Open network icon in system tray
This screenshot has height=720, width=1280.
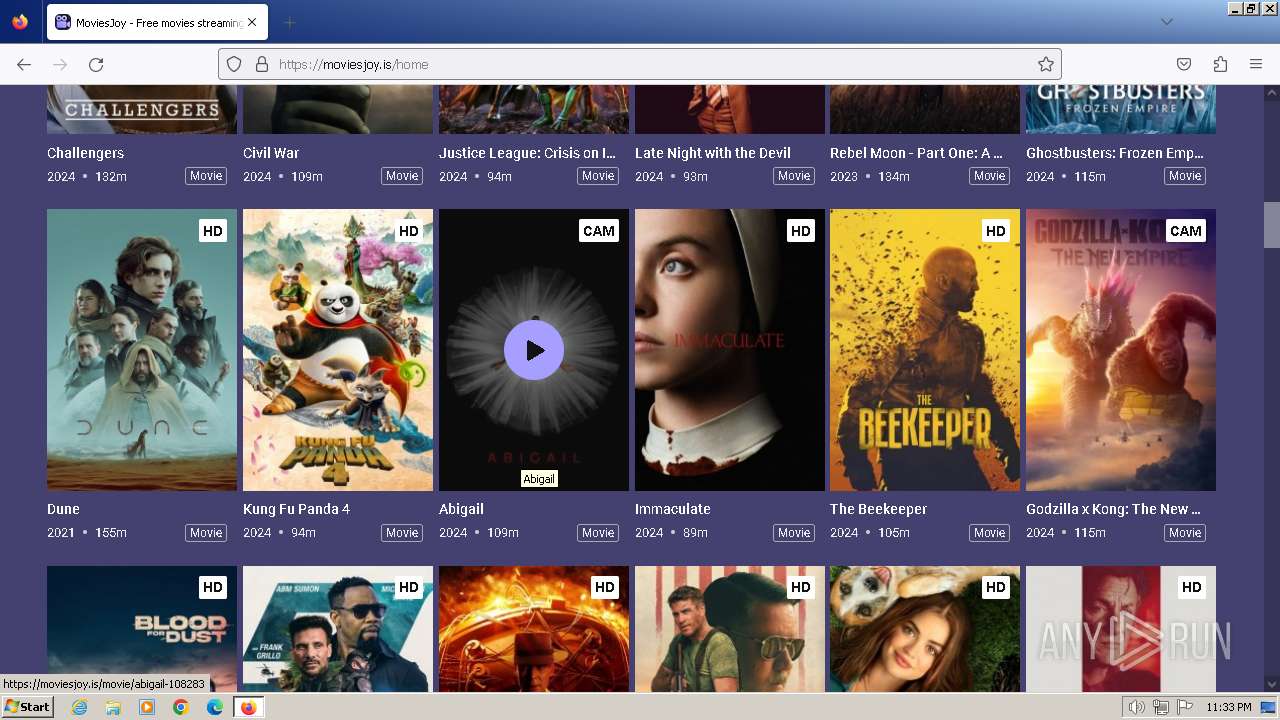[1161, 707]
